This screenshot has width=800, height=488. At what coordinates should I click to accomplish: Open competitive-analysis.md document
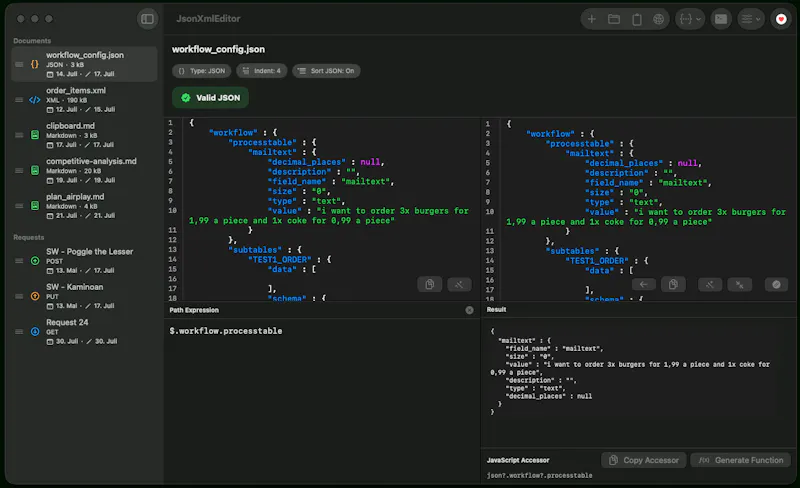pos(84,170)
